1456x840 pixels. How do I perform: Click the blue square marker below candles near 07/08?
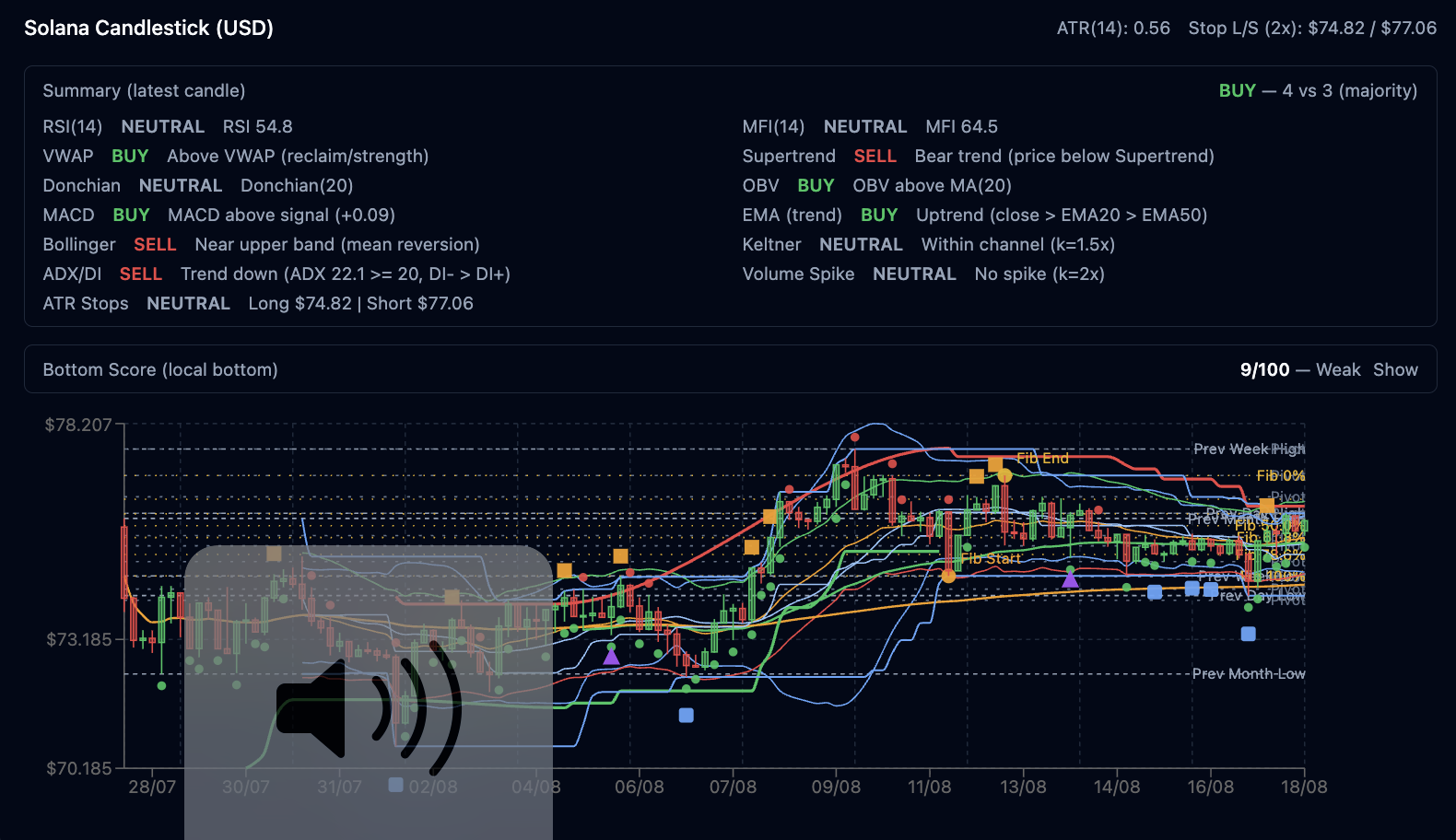[686, 715]
